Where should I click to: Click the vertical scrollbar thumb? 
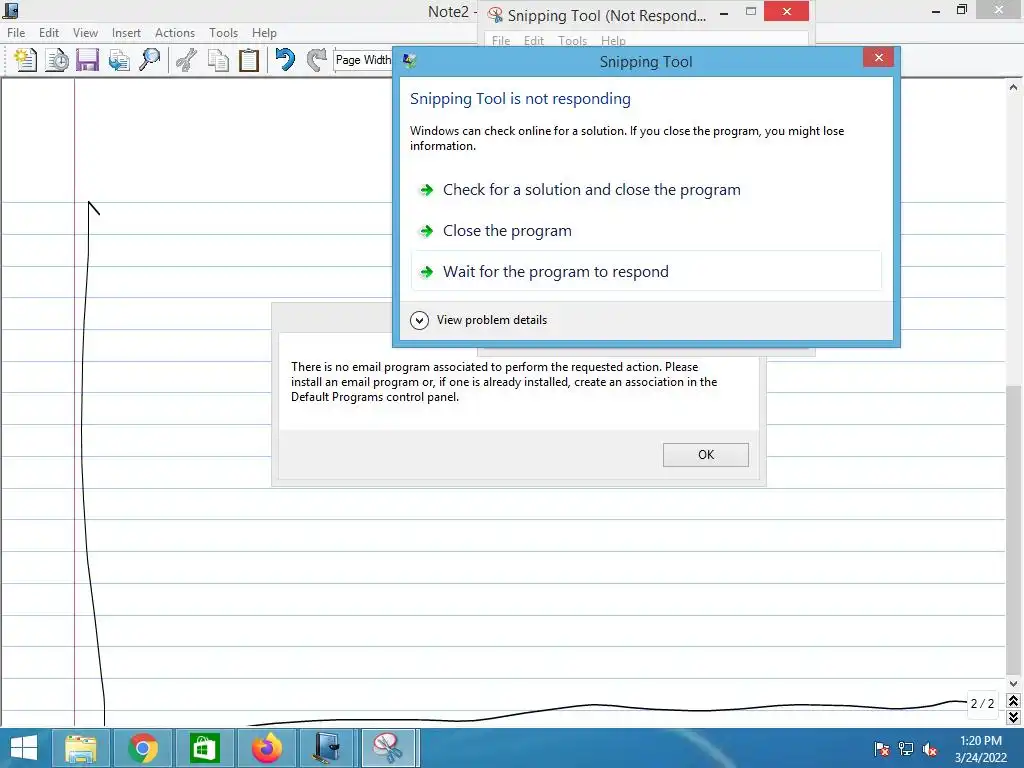(1014, 530)
